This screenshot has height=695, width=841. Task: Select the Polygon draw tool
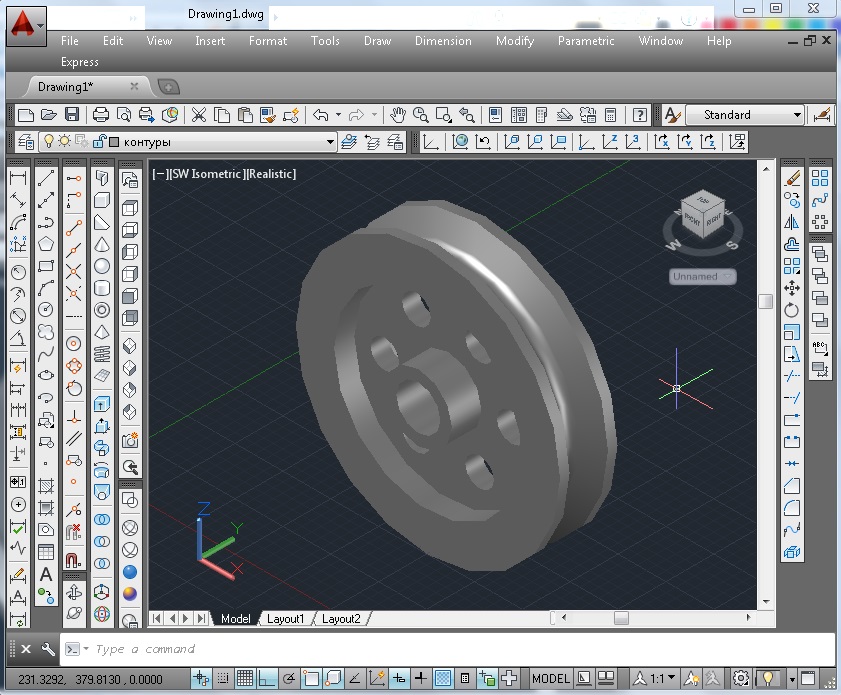[x=46, y=244]
